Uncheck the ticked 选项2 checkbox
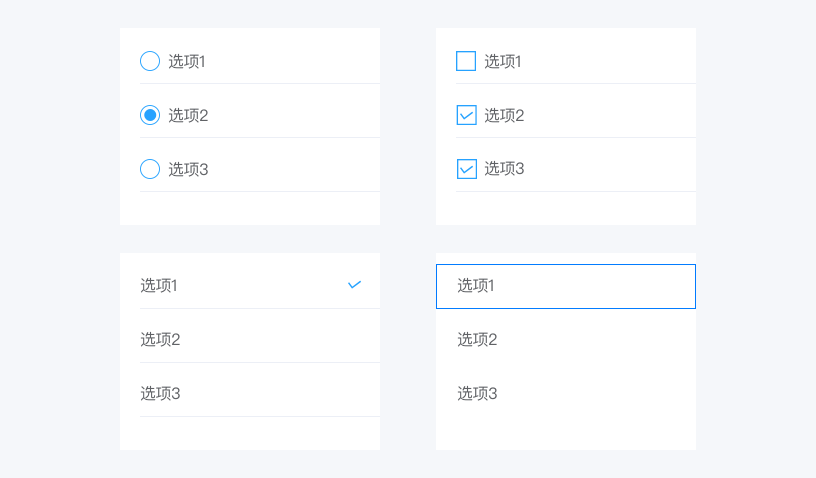The height and width of the screenshot is (478, 816). (466, 115)
